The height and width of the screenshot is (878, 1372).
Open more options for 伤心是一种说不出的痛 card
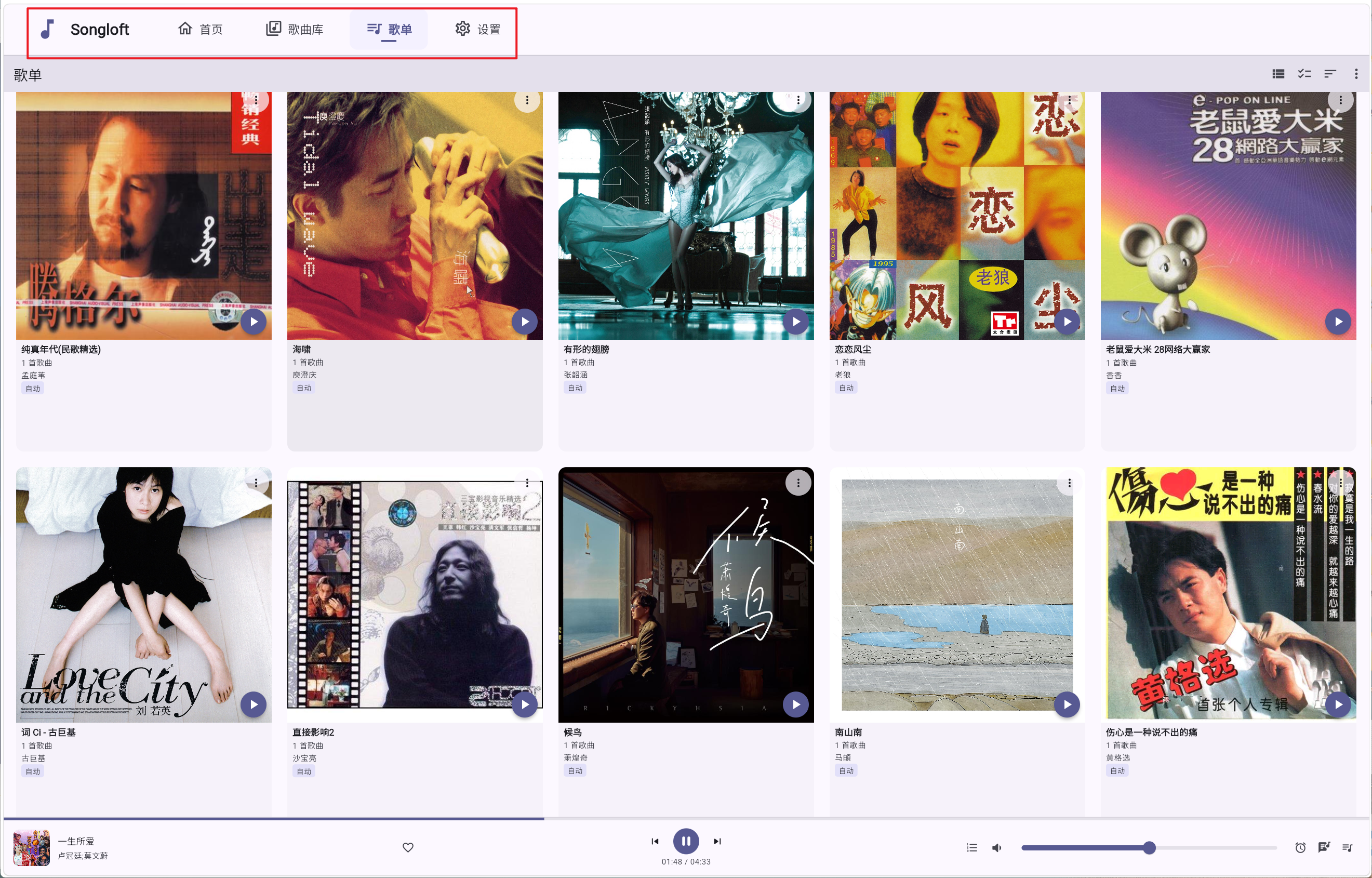coord(1341,483)
